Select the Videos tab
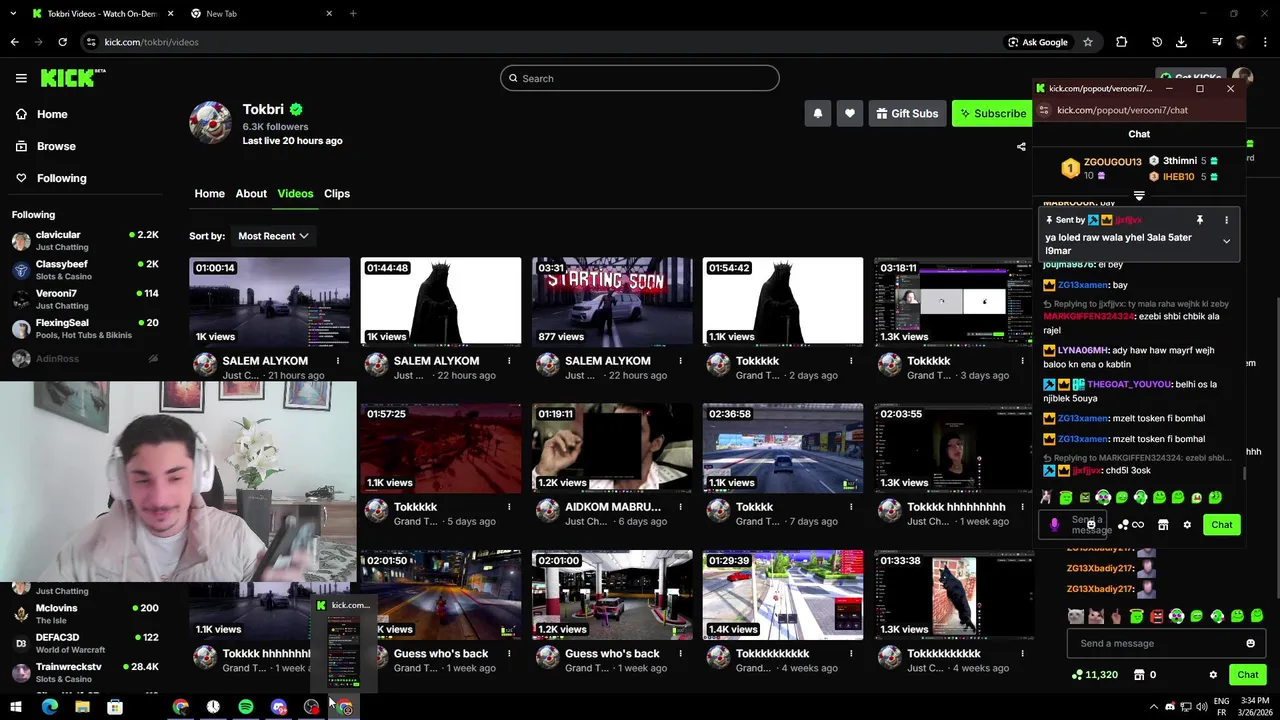The height and width of the screenshot is (720, 1280). [x=295, y=194]
